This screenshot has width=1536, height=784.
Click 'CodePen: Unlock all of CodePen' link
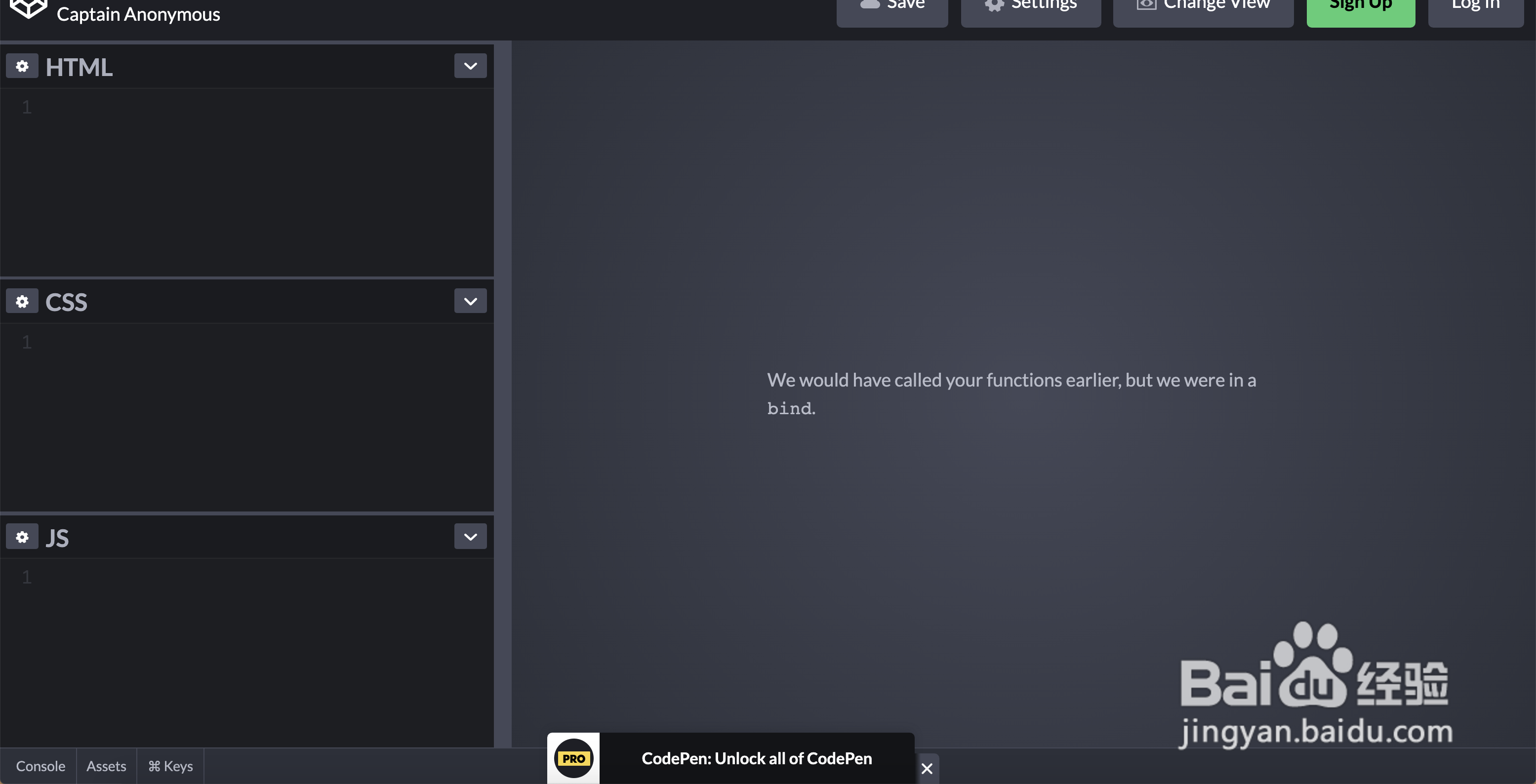pos(757,758)
